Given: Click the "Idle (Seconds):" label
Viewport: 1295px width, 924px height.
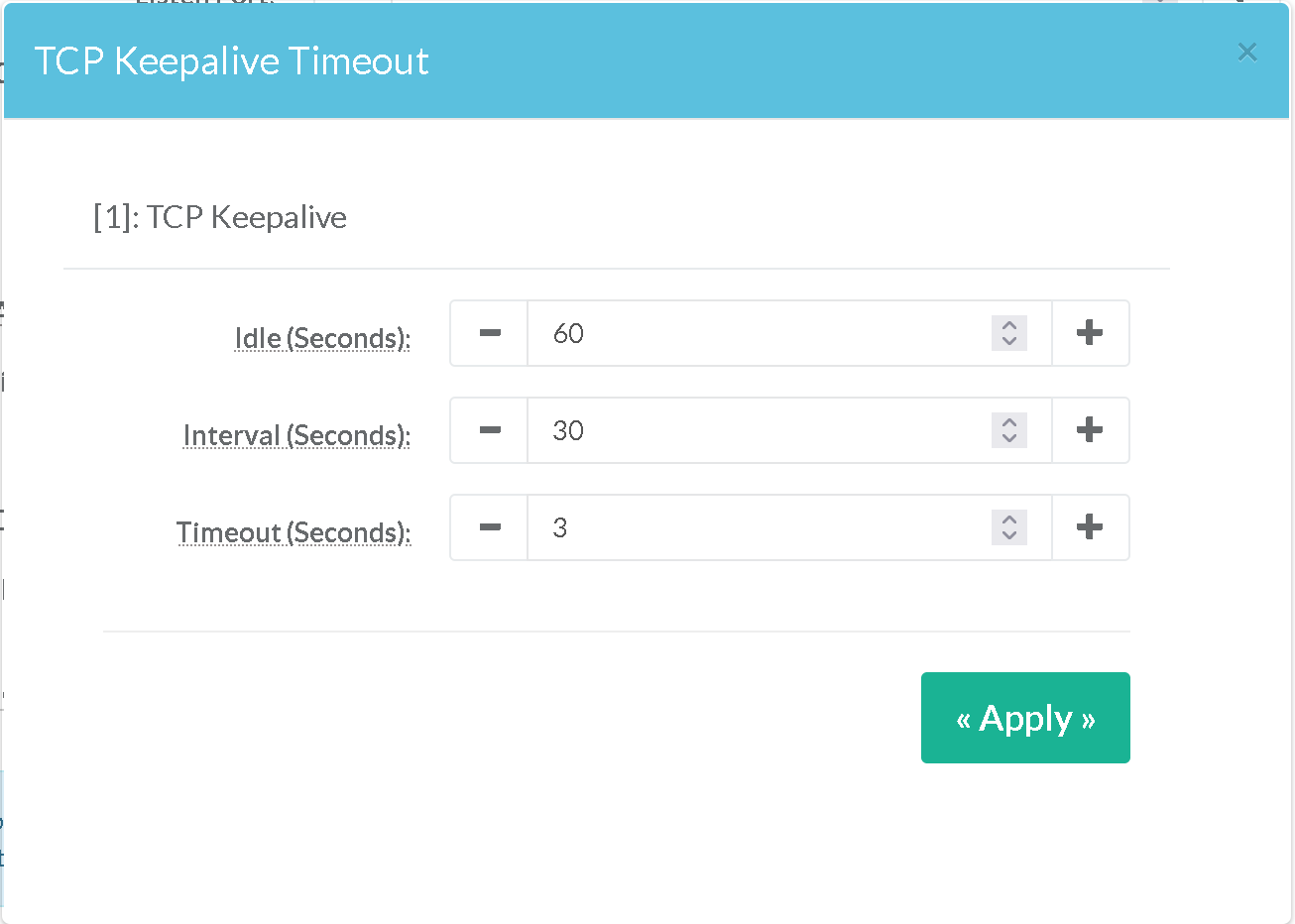Looking at the screenshot, I should [322, 338].
